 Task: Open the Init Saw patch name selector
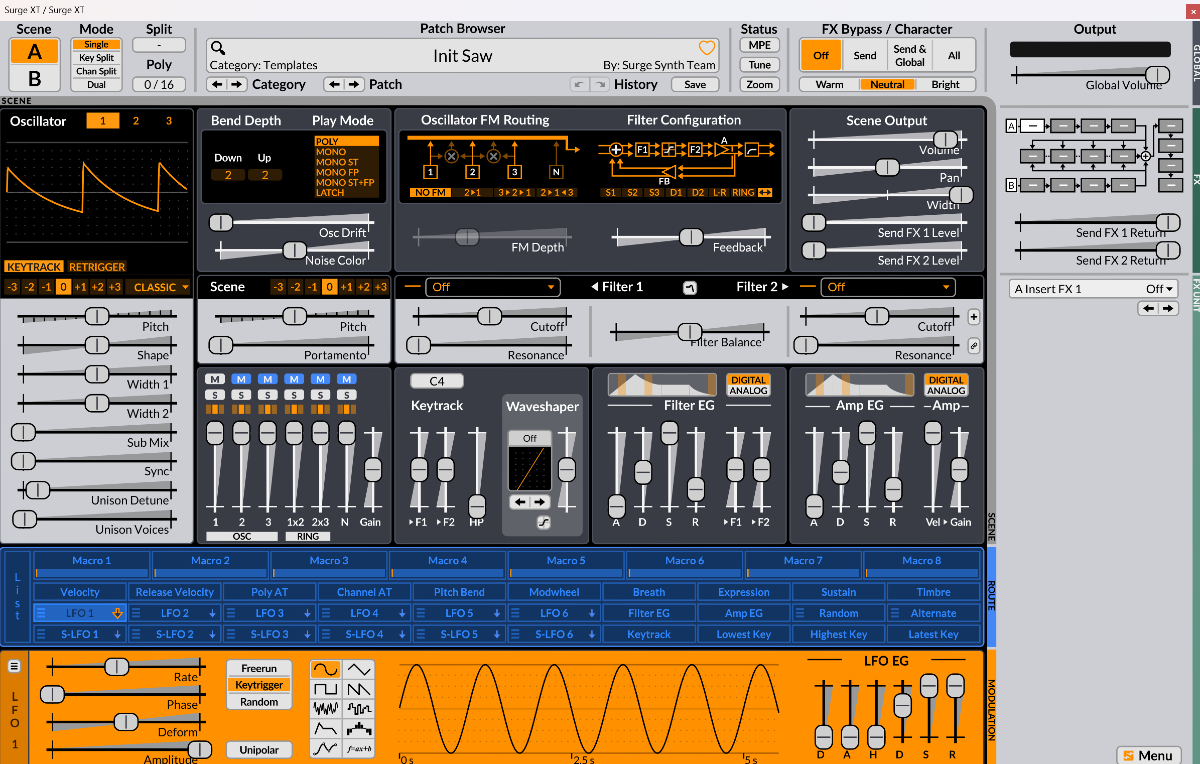click(x=462, y=56)
